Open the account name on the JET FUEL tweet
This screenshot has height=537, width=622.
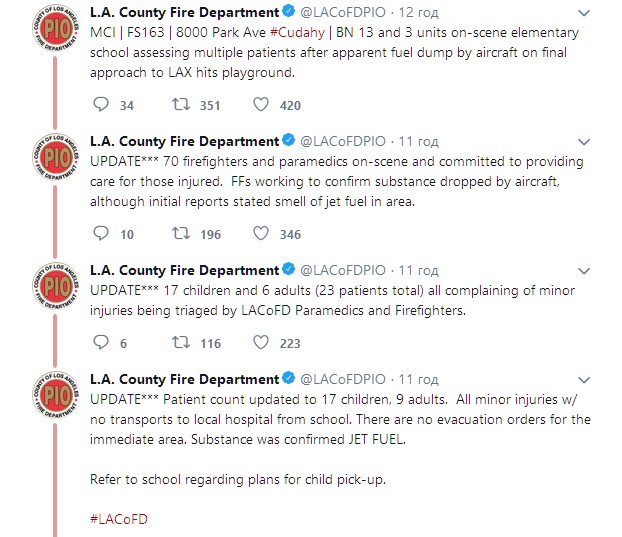point(184,379)
